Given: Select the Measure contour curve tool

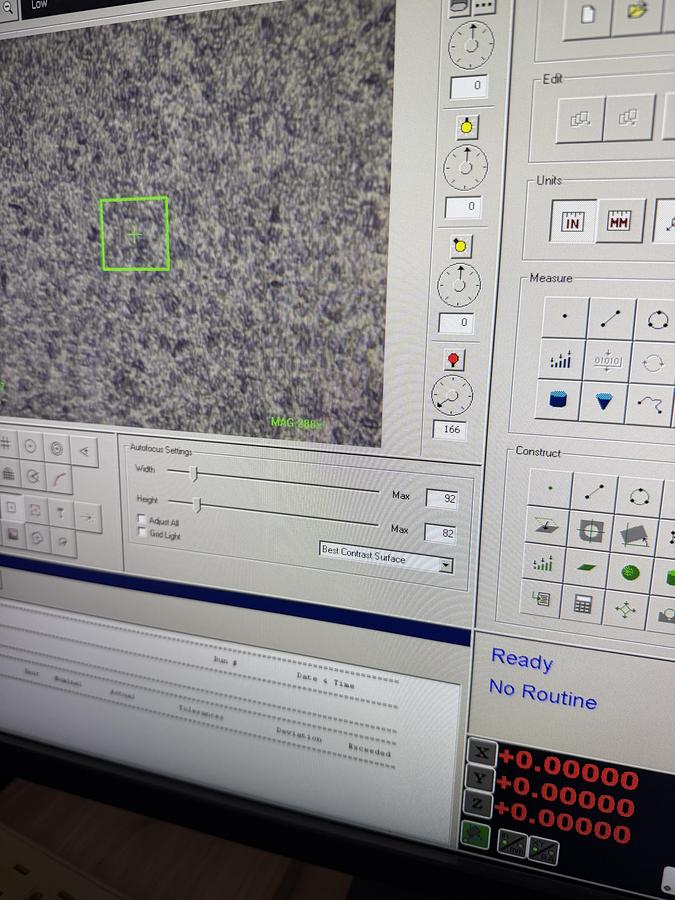Looking at the screenshot, I should pos(649,405).
